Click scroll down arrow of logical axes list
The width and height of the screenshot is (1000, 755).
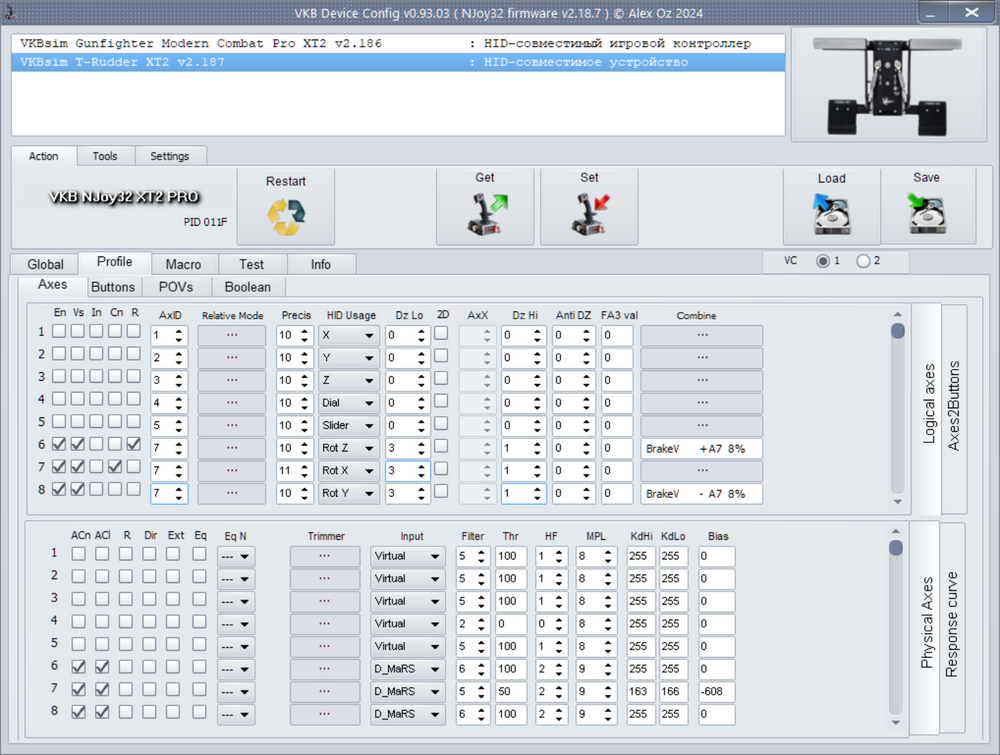click(x=898, y=502)
